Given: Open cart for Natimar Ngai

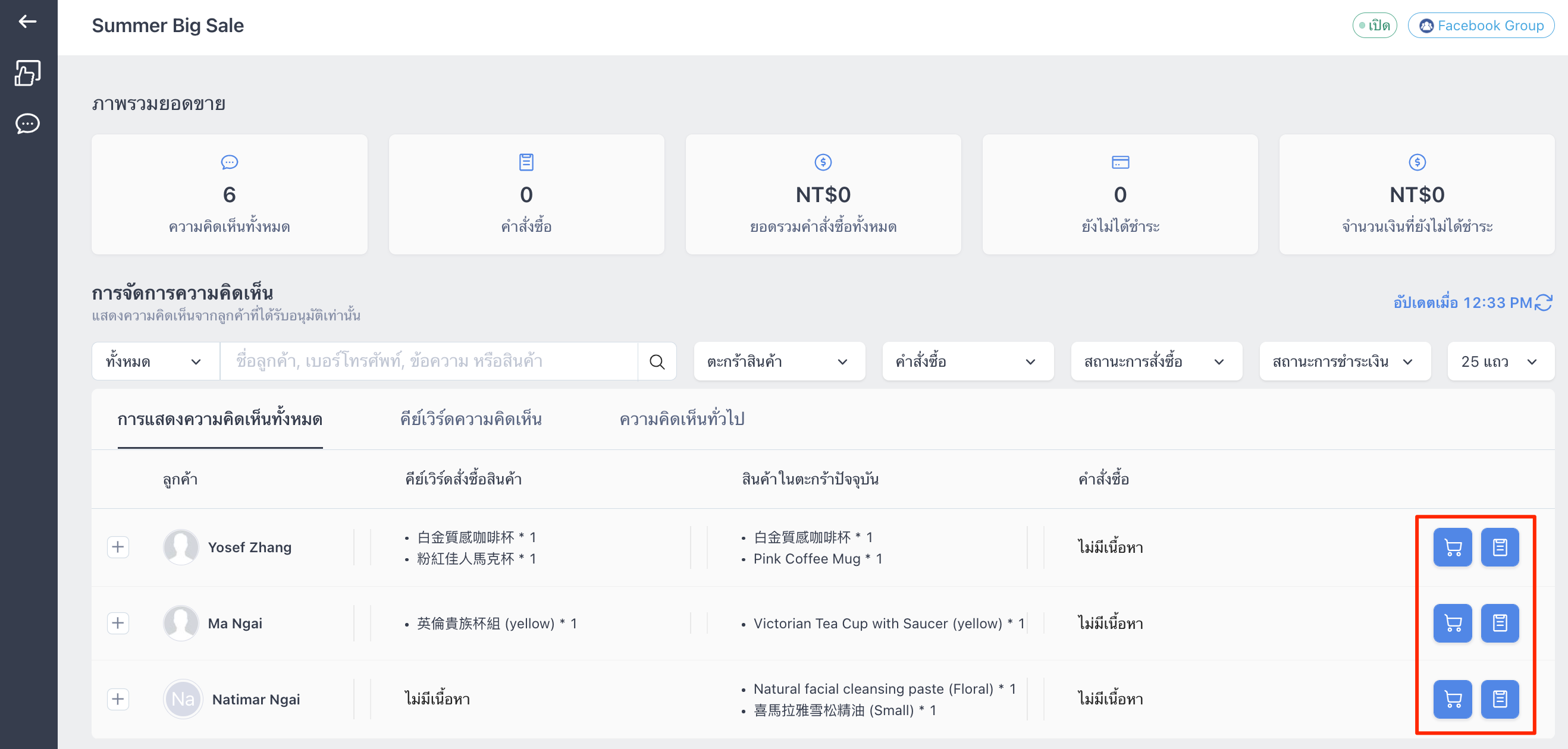Looking at the screenshot, I should (1453, 699).
